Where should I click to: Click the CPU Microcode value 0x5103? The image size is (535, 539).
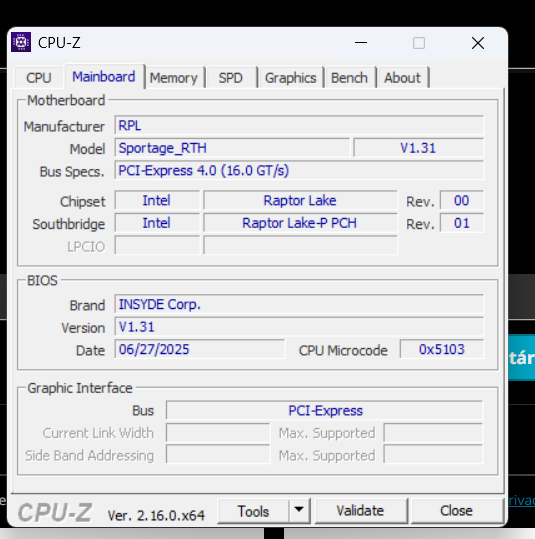(x=442, y=349)
